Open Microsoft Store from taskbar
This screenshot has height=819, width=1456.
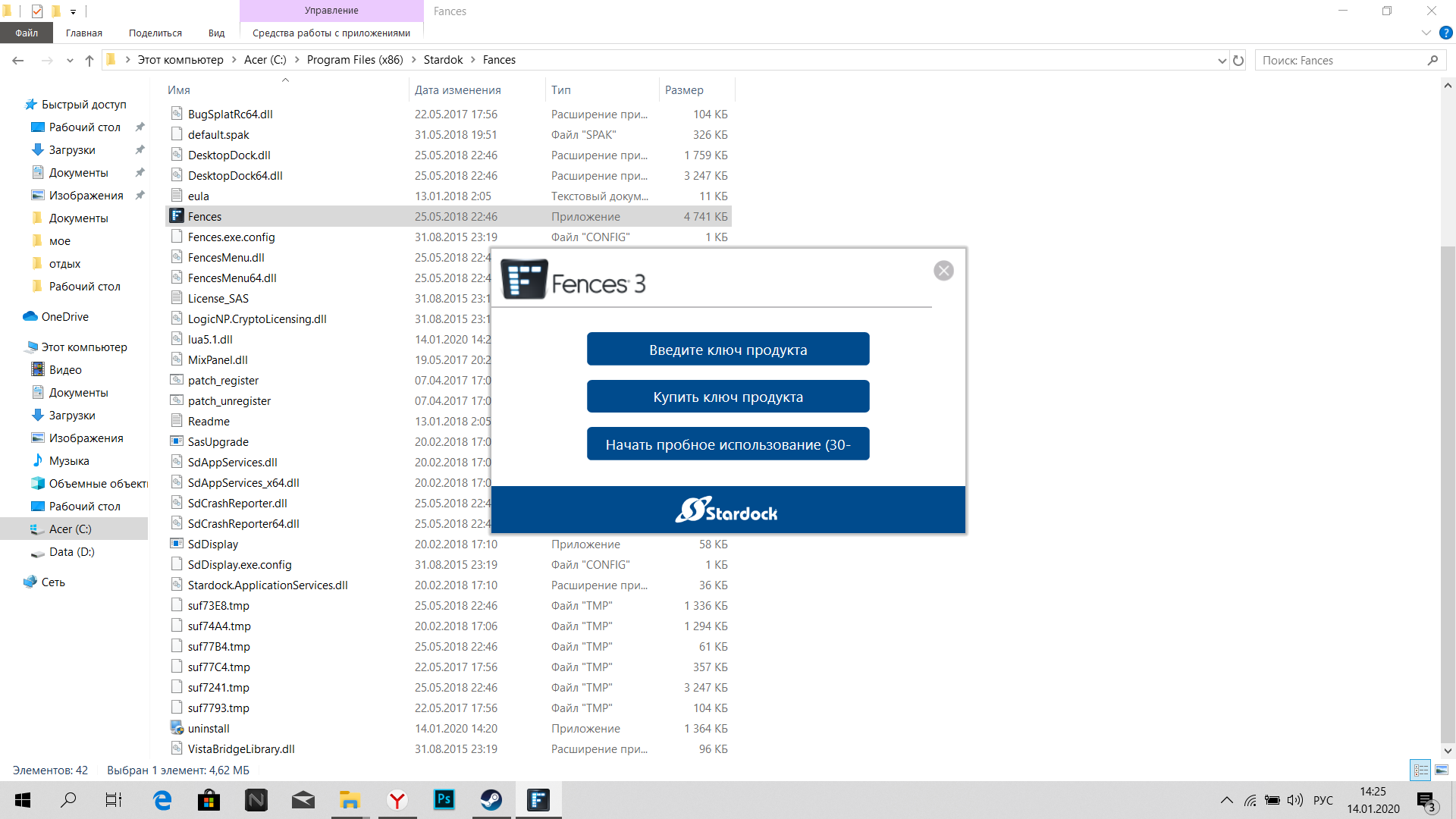209,800
